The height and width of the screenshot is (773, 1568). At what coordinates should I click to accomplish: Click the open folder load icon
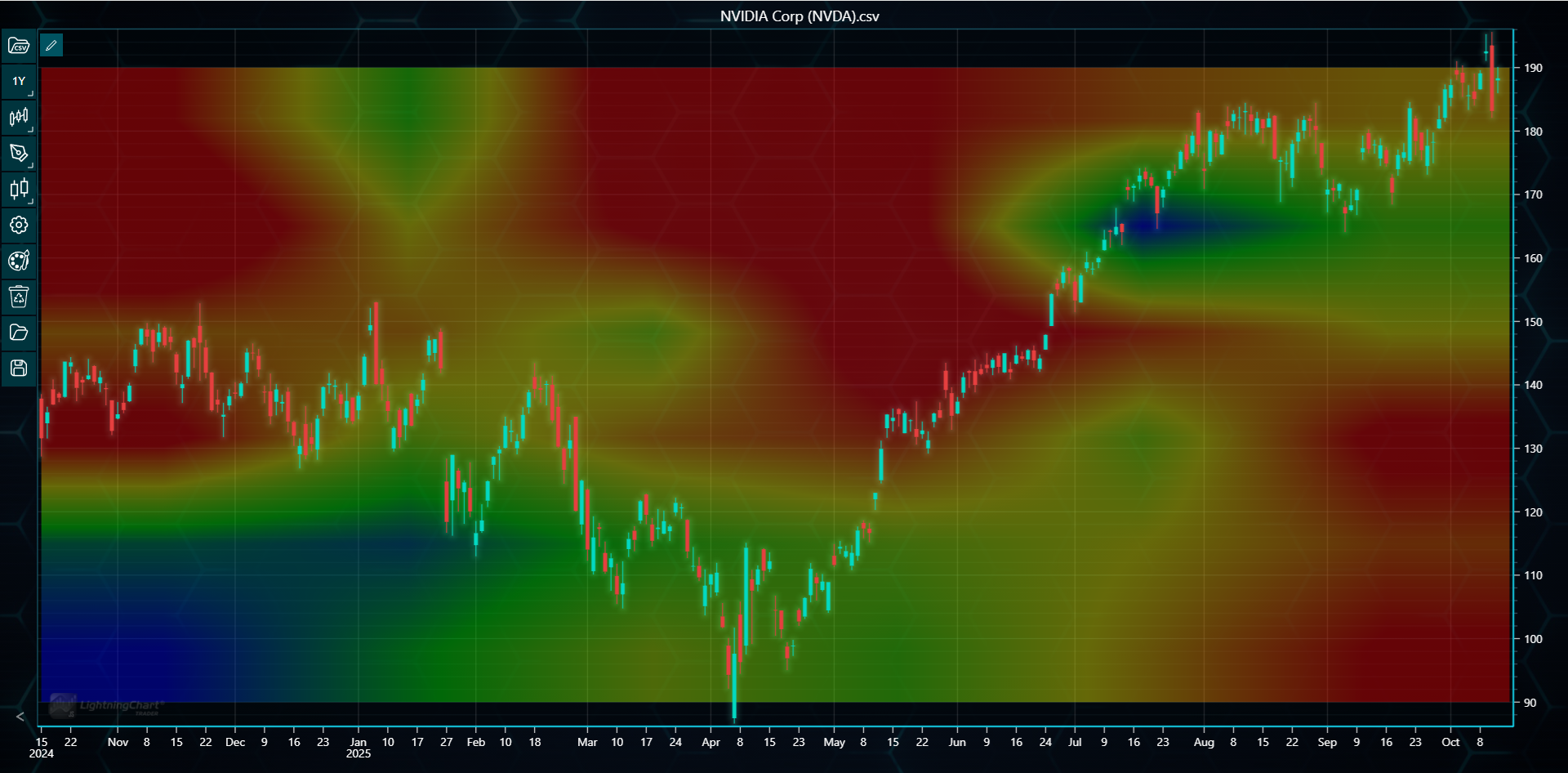click(x=19, y=333)
